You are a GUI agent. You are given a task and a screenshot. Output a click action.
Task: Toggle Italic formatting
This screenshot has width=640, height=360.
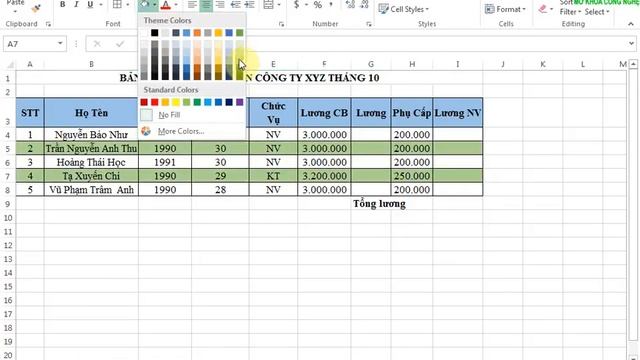(76, 4)
